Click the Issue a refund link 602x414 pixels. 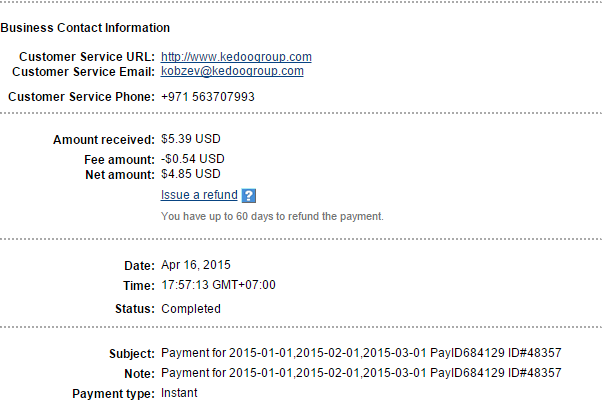coord(199,195)
